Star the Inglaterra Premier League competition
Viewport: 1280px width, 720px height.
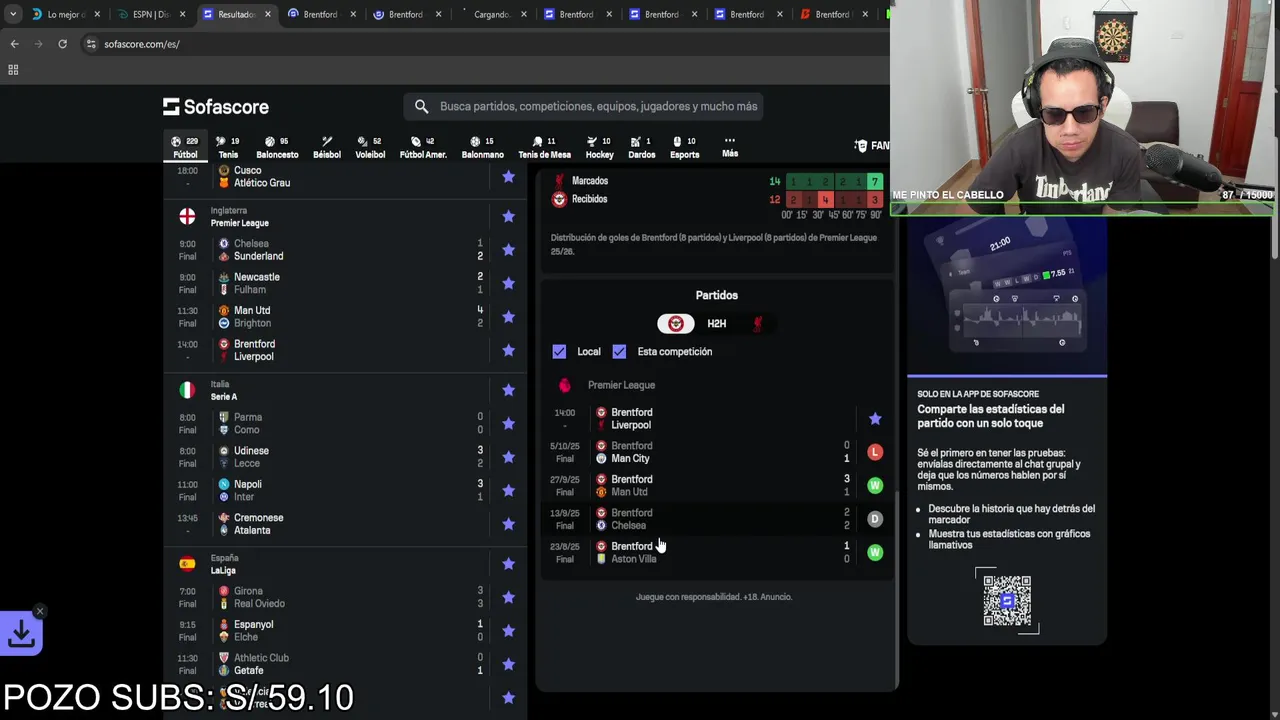pyautogui.click(x=508, y=216)
